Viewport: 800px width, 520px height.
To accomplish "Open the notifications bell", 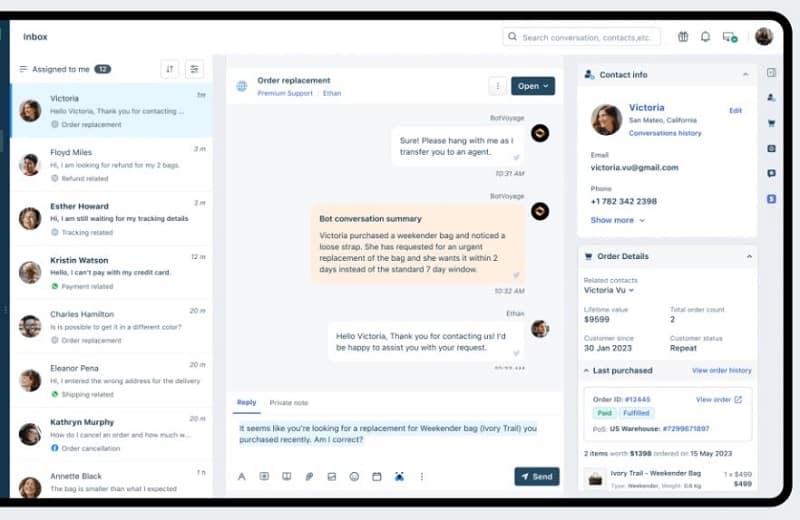I will tap(705, 37).
